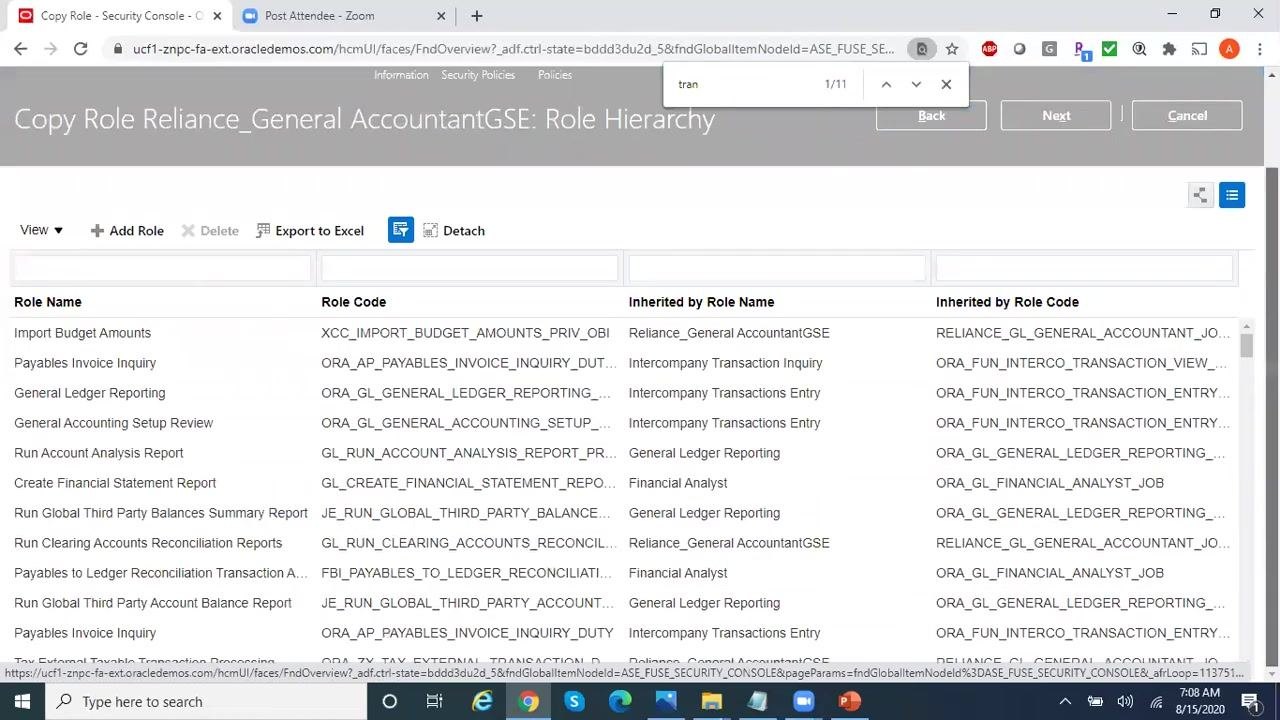1280x720 pixels.
Task: Select the Import Budget Amounts row
Action: click(x=626, y=333)
